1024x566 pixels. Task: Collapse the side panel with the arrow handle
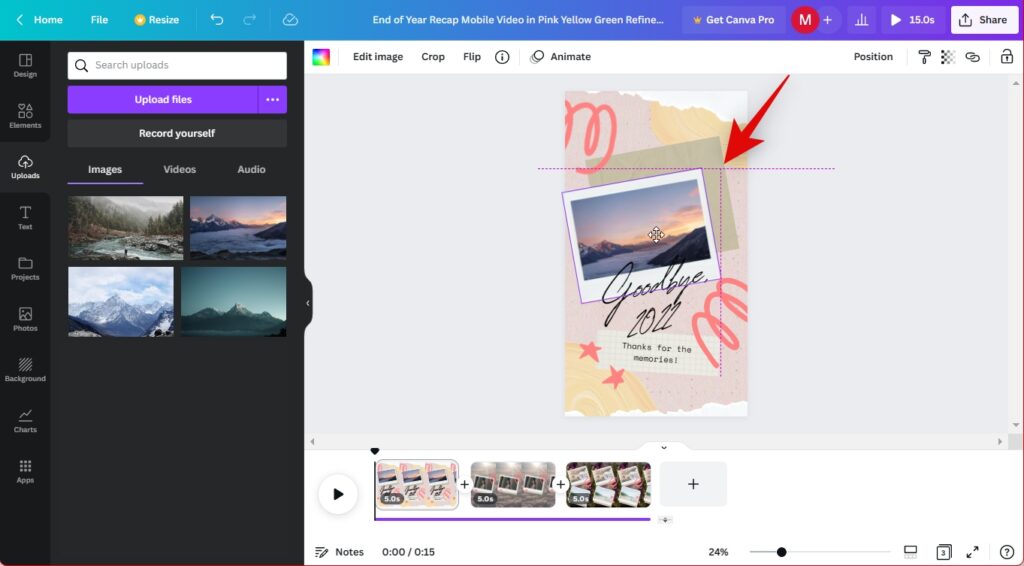pyautogui.click(x=308, y=303)
